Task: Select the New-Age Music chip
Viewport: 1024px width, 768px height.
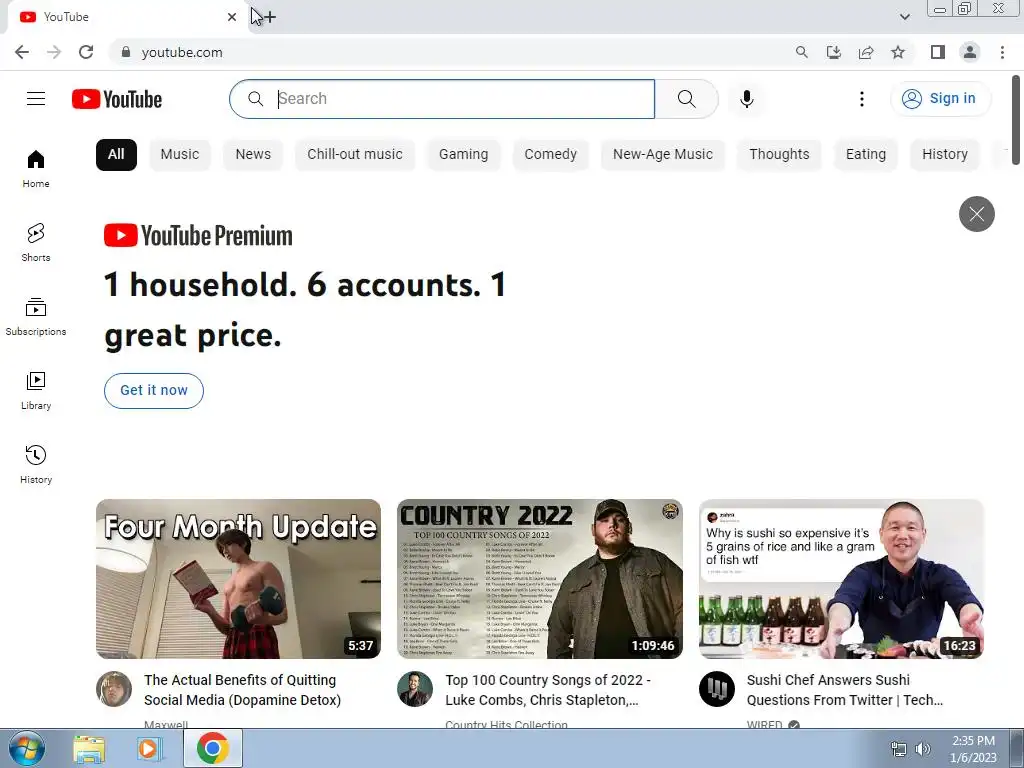Action: 663,155
